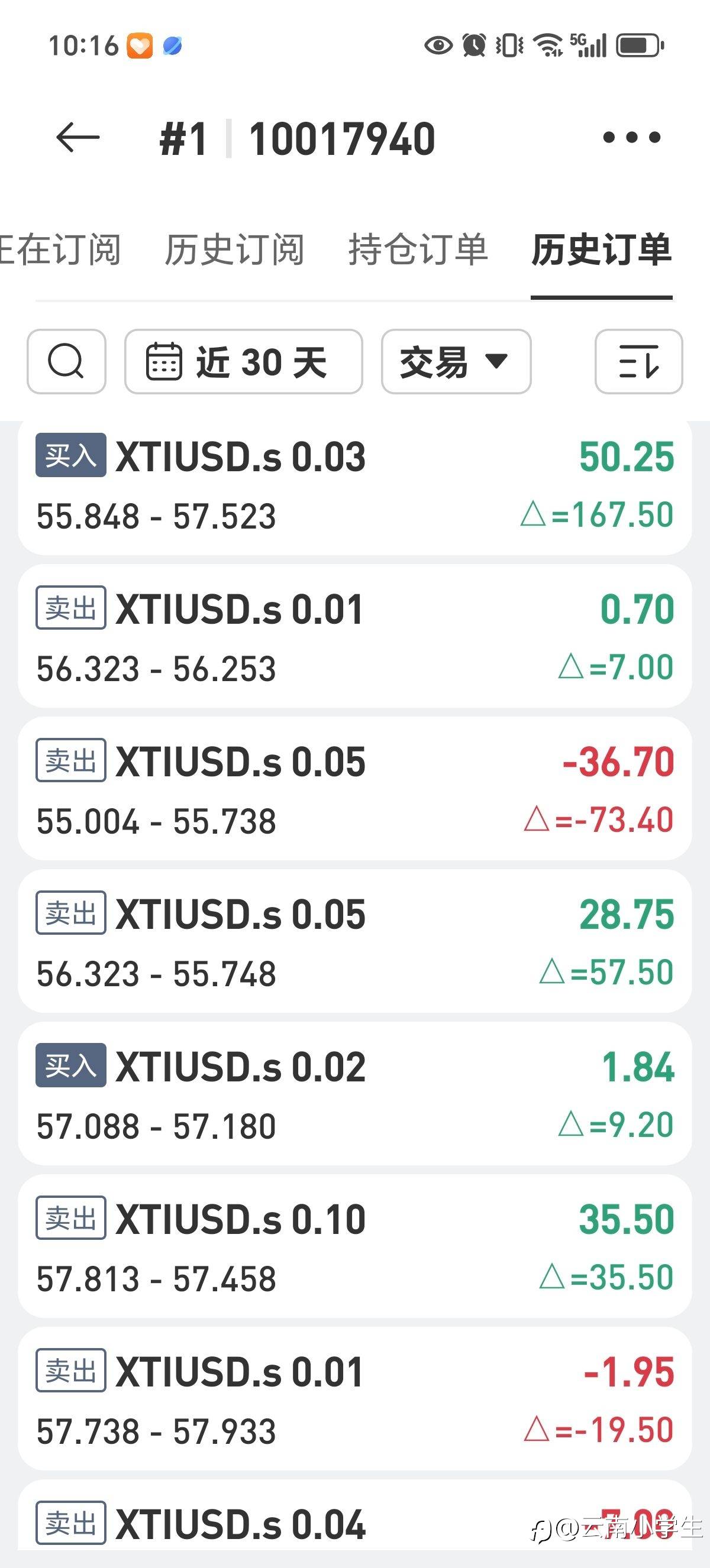This screenshot has width=710, height=1568.
Task: Tap the blue planet notification icon
Action: tap(172, 46)
